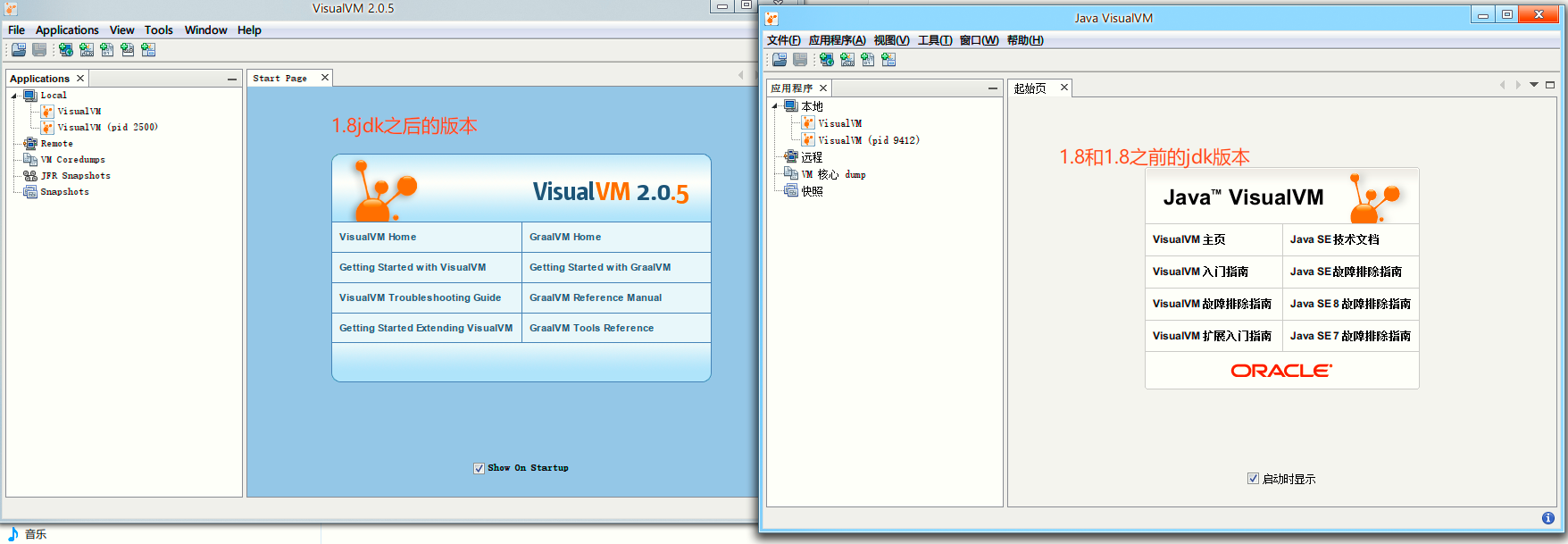Click the VisualVM app icon in Java VisualVM title bar

[771, 18]
